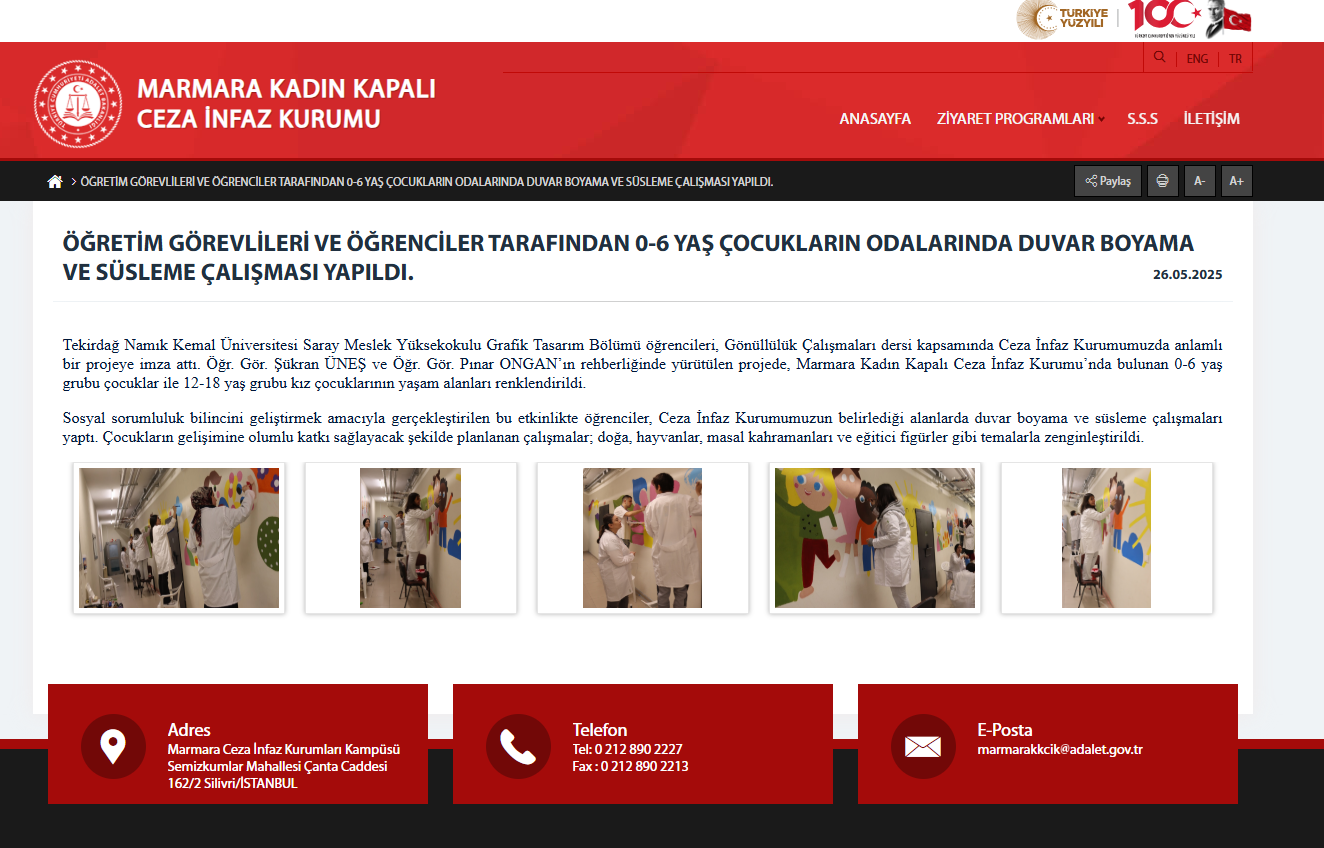The width and height of the screenshot is (1324, 848).
Task: Click paragraph starting Sosyal sorumluluk bilincini
Action: coord(642,428)
